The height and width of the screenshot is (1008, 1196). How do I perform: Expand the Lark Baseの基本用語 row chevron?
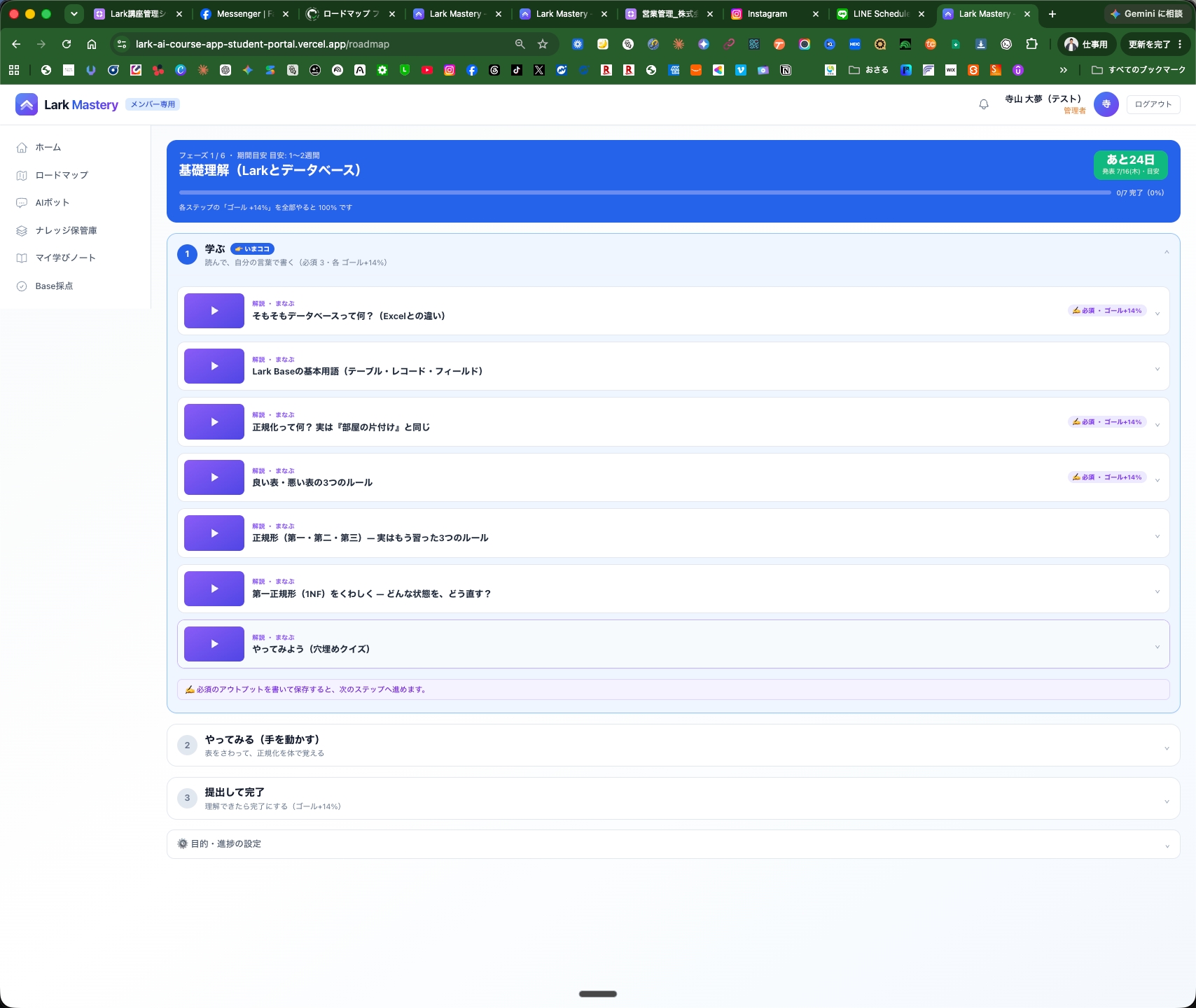point(1157,369)
